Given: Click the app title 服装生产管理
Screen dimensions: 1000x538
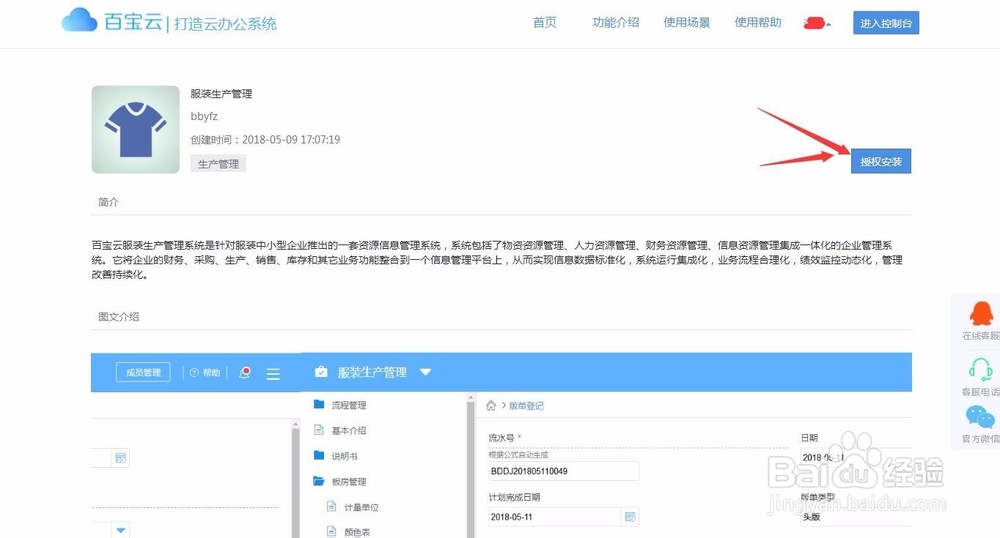Looking at the screenshot, I should point(221,94).
